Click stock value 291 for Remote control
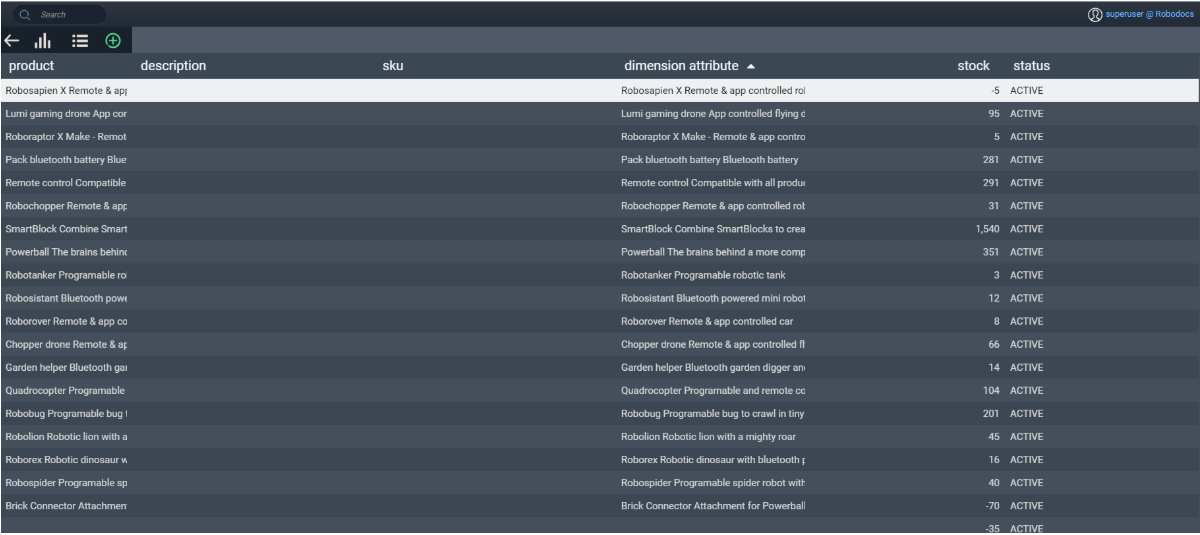The height and width of the screenshot is (535, 1200). (x=991, y=183)
